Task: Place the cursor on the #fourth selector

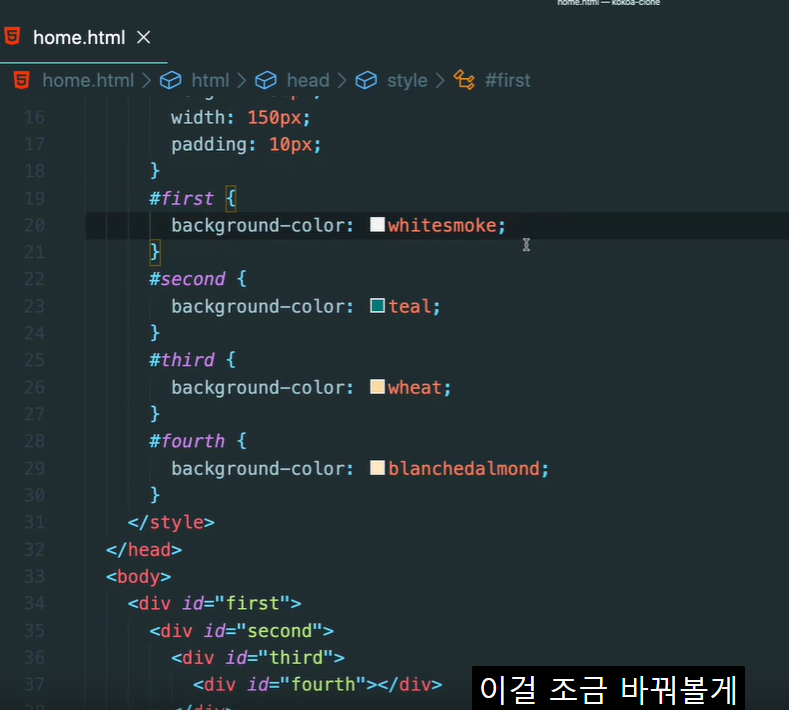Action: point(187,441)
